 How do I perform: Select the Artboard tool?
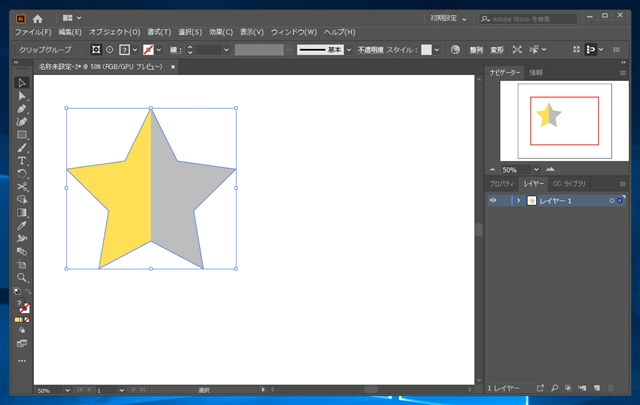pos(22,265)
